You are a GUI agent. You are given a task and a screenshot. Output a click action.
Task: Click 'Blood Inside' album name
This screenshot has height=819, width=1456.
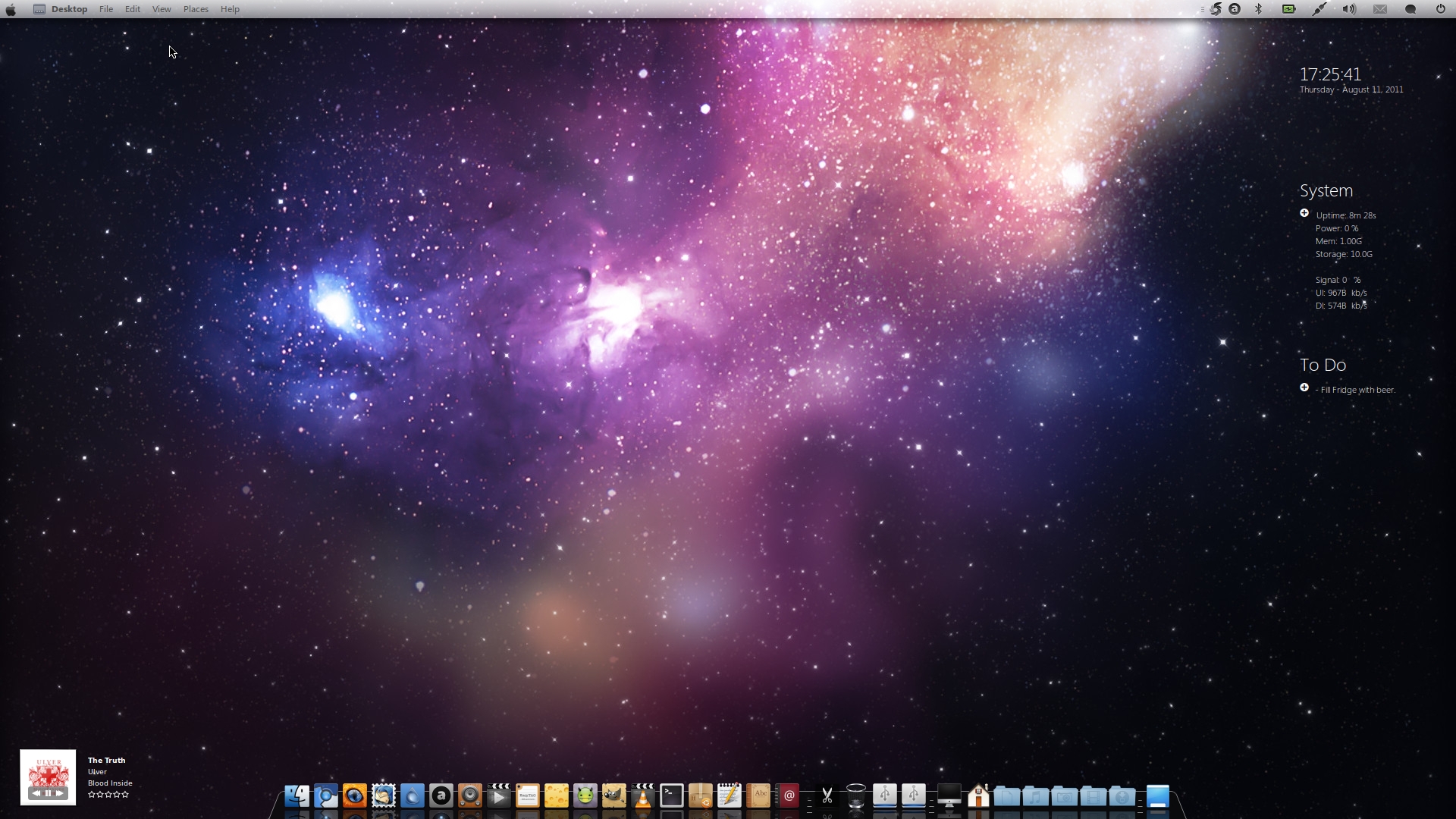[x=110, y=783]
